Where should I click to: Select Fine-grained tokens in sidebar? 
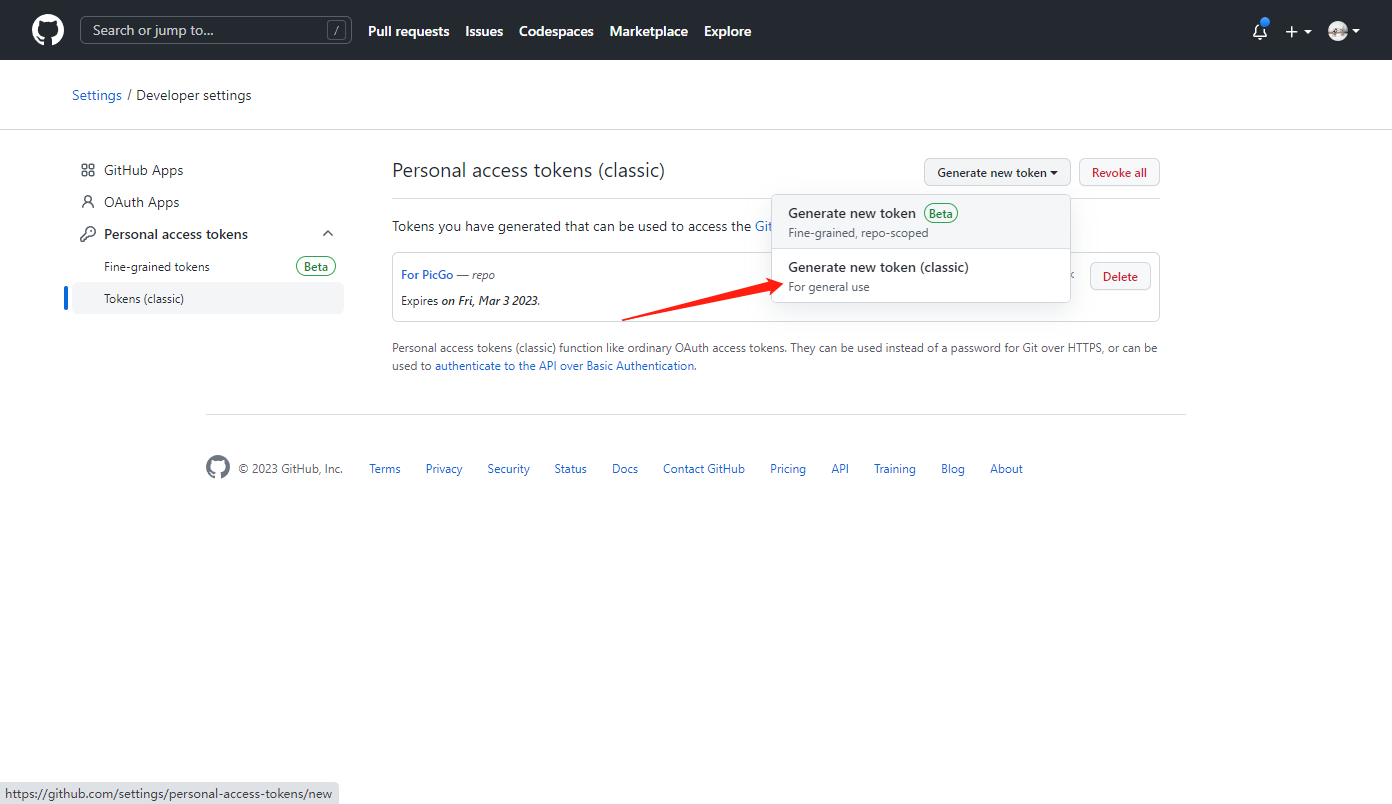208,267
